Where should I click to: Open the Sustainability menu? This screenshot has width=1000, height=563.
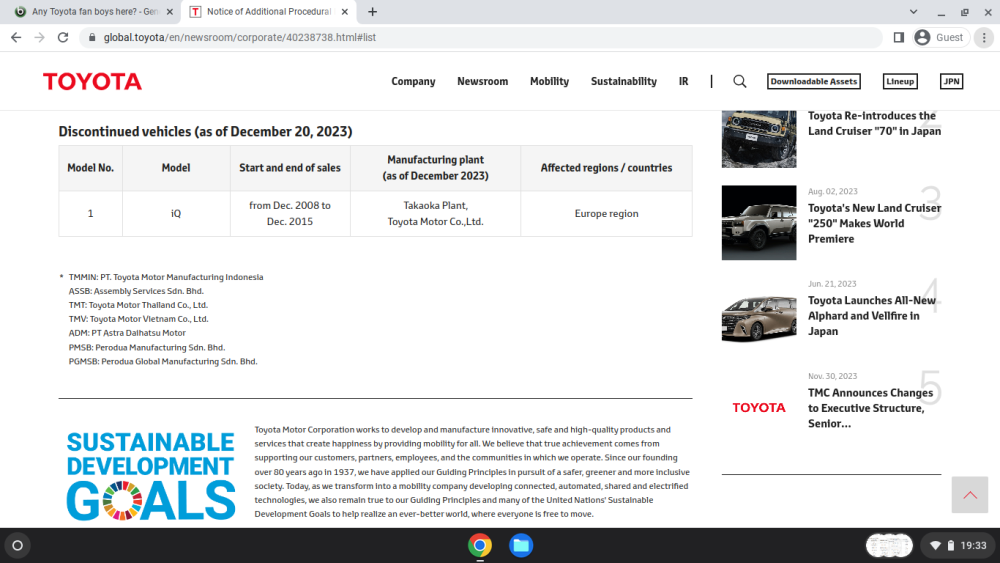[x=624, y=82]
